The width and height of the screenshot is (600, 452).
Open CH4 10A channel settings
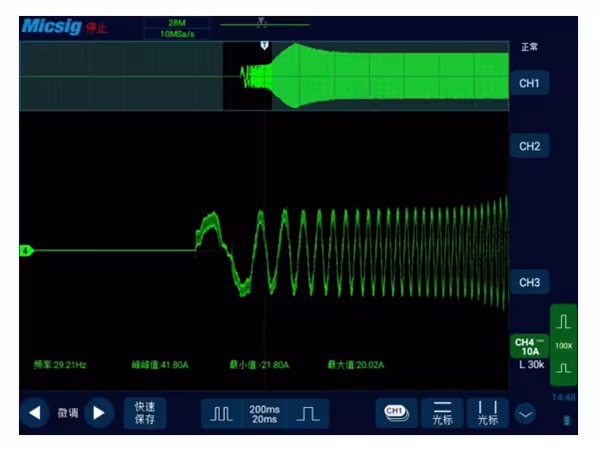pos(530,346)
